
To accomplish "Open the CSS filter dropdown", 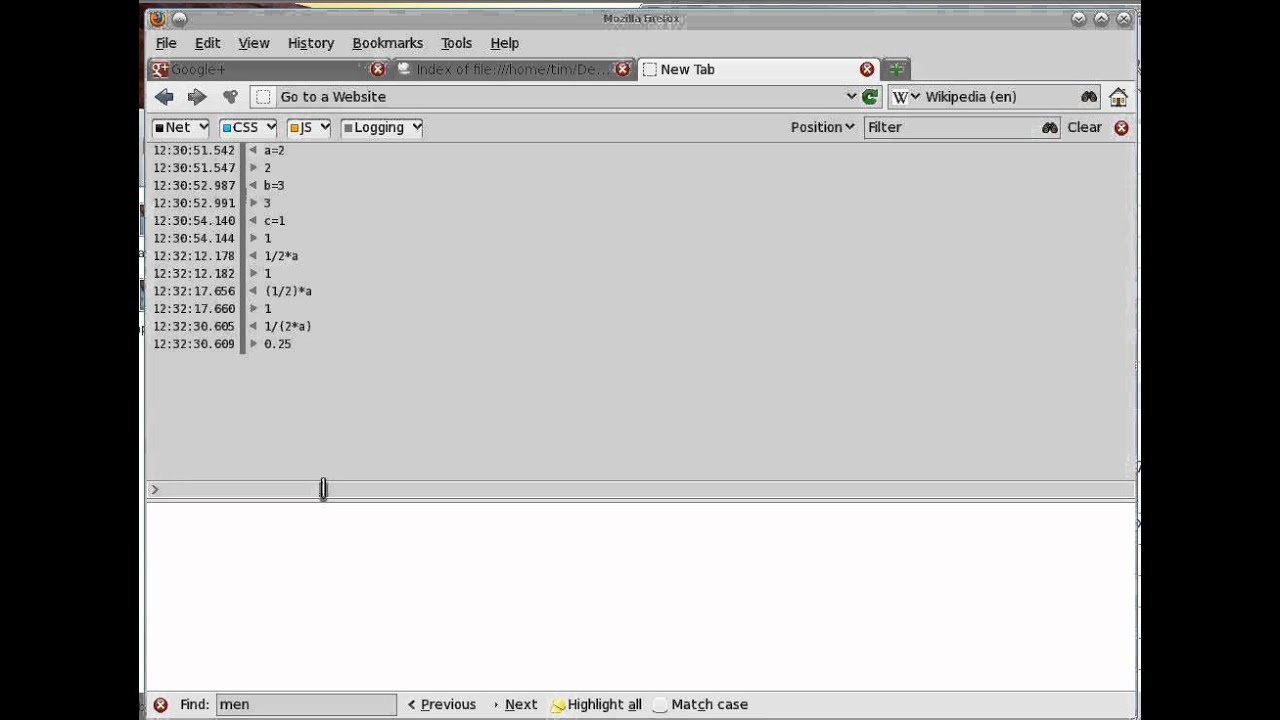I will click(248, 127).
